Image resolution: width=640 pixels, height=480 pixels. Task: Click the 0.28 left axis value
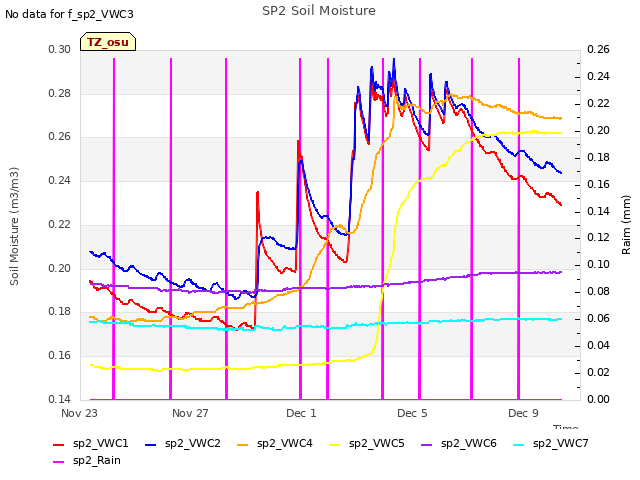pos(60,93)
